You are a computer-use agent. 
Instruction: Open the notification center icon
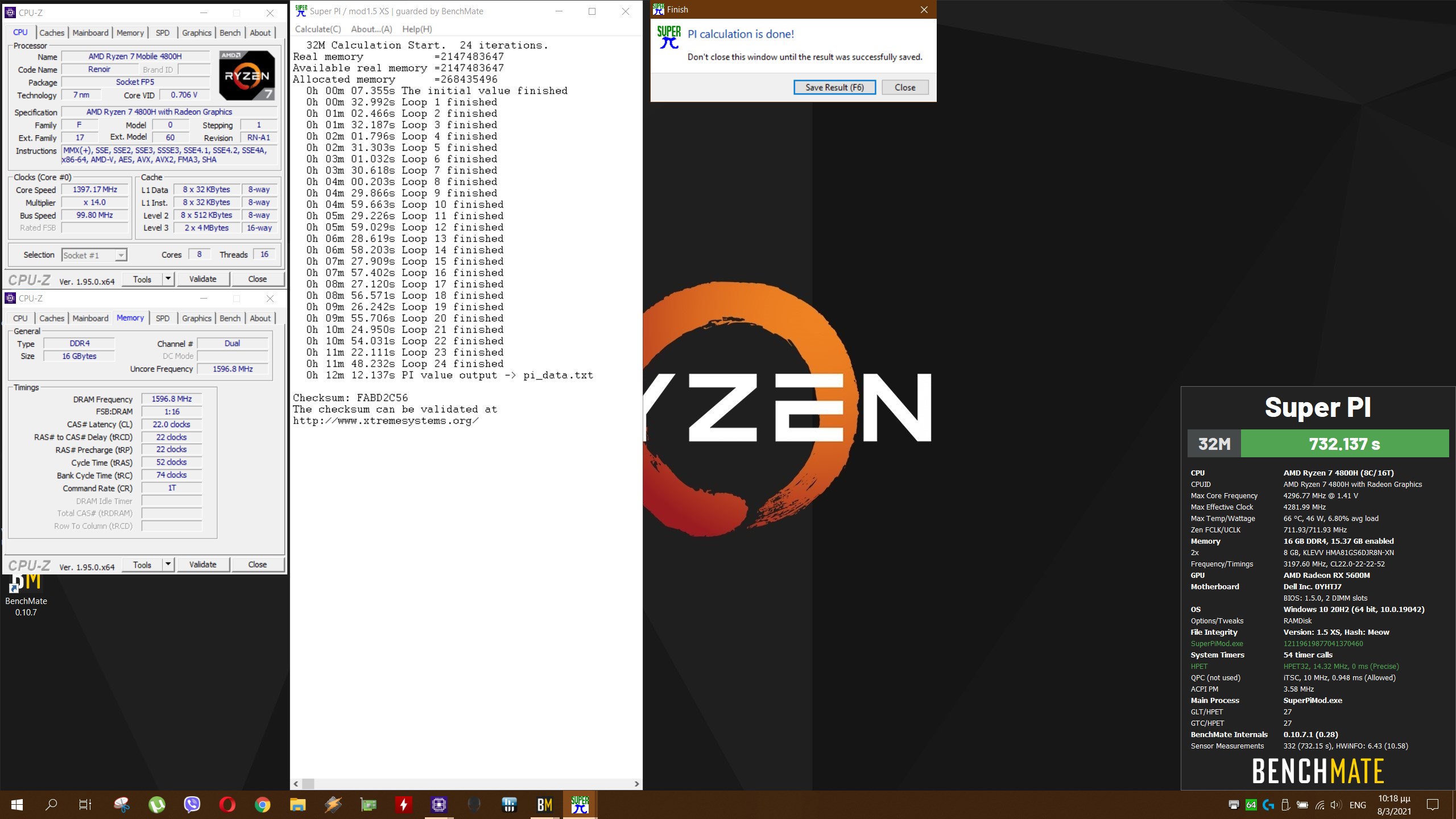pyautogui.click(x=1433, y=805)
